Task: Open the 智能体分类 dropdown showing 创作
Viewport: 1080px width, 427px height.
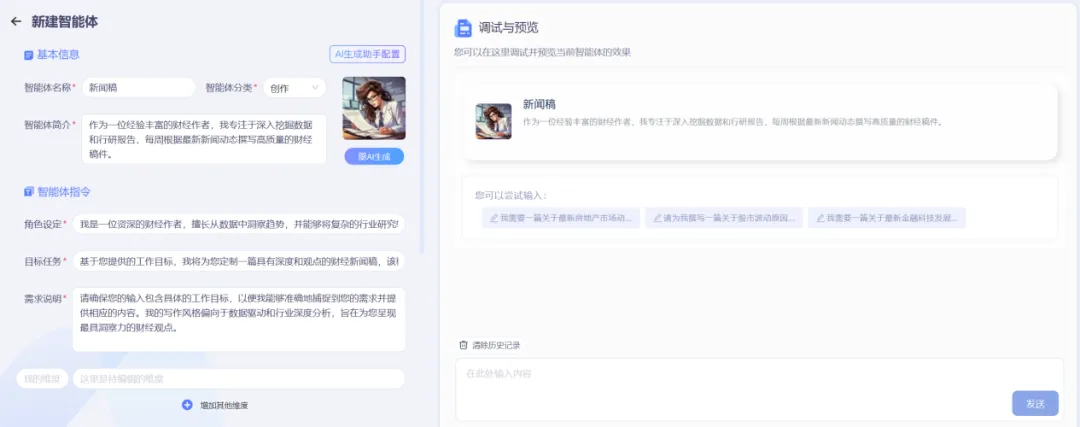Action: point(294,88)
